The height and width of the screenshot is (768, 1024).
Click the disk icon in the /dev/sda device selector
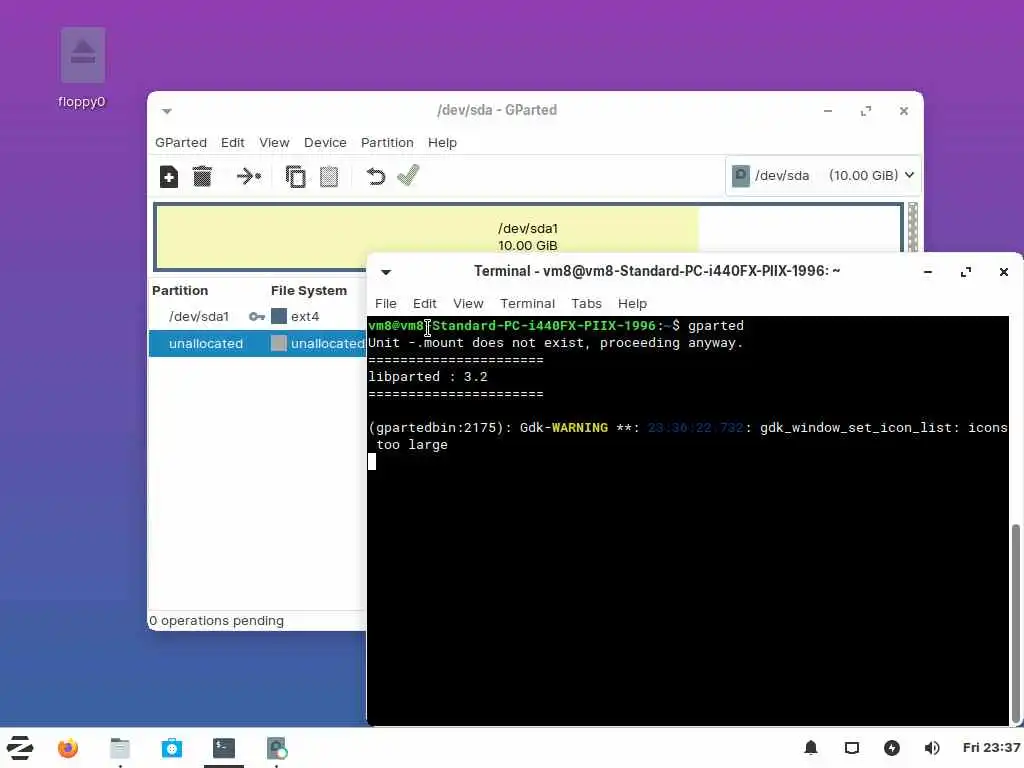coord(741,176)
